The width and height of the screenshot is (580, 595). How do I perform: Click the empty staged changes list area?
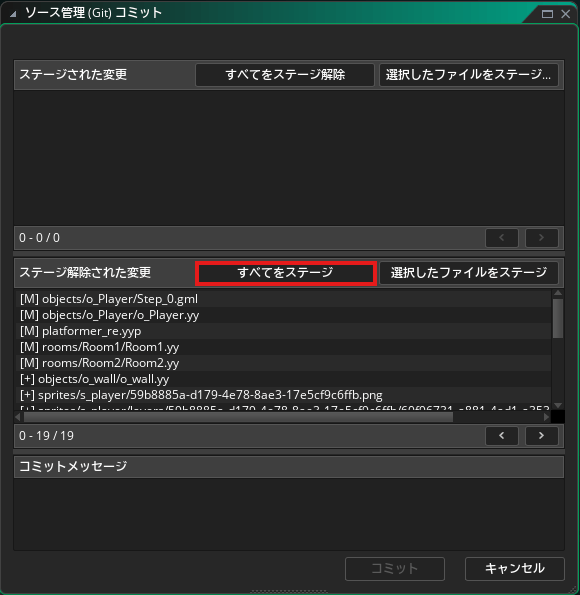pos(289,157)
